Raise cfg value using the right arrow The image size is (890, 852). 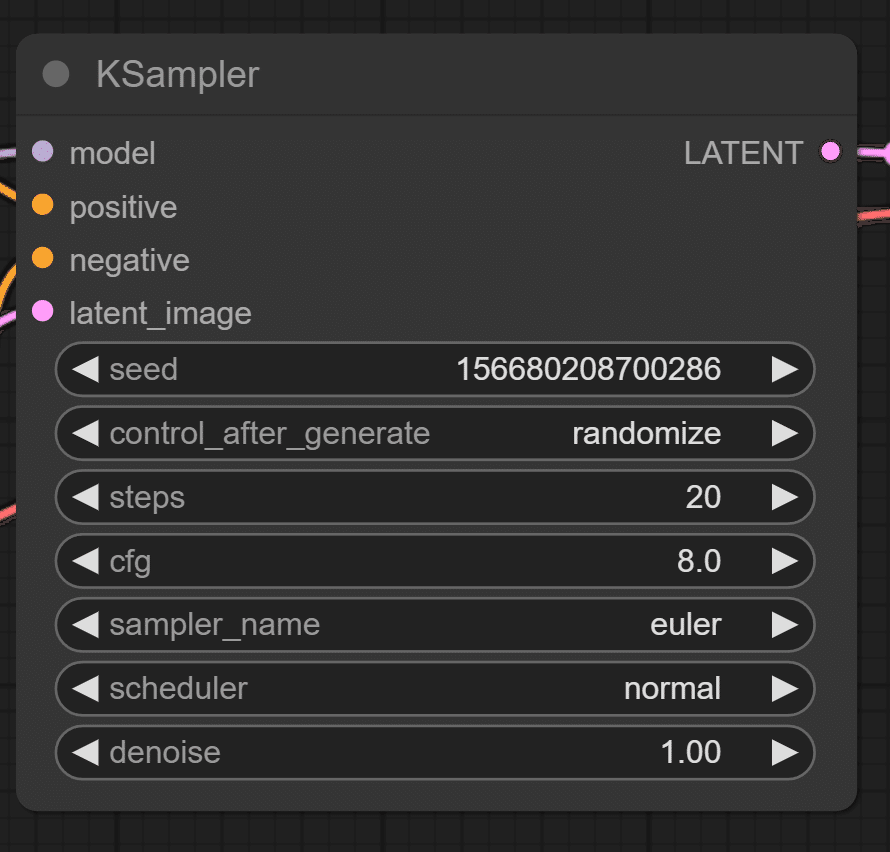point(785,561)
